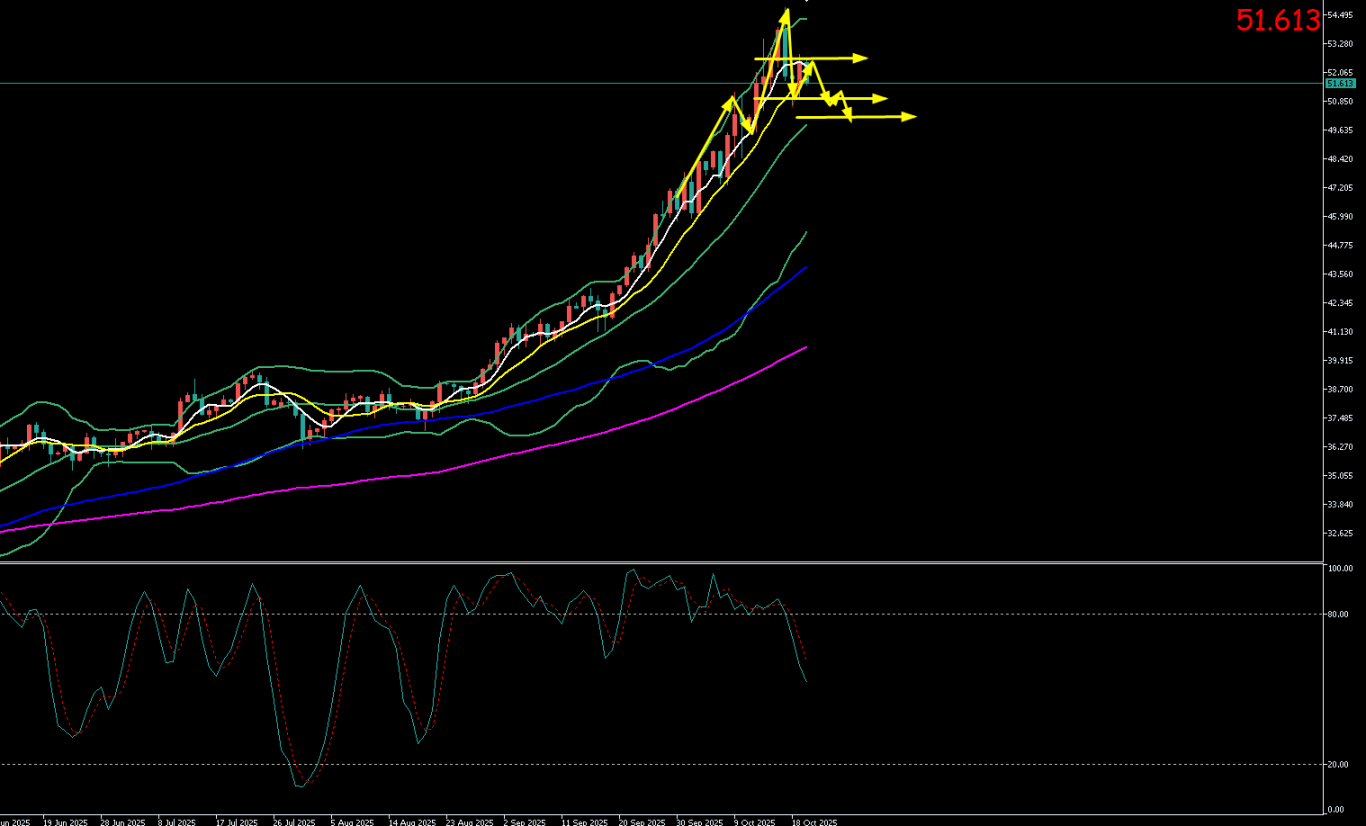1366x826 pixels.
Task: Select the 18 Oct 2025 date label
Action: point(817,822)
